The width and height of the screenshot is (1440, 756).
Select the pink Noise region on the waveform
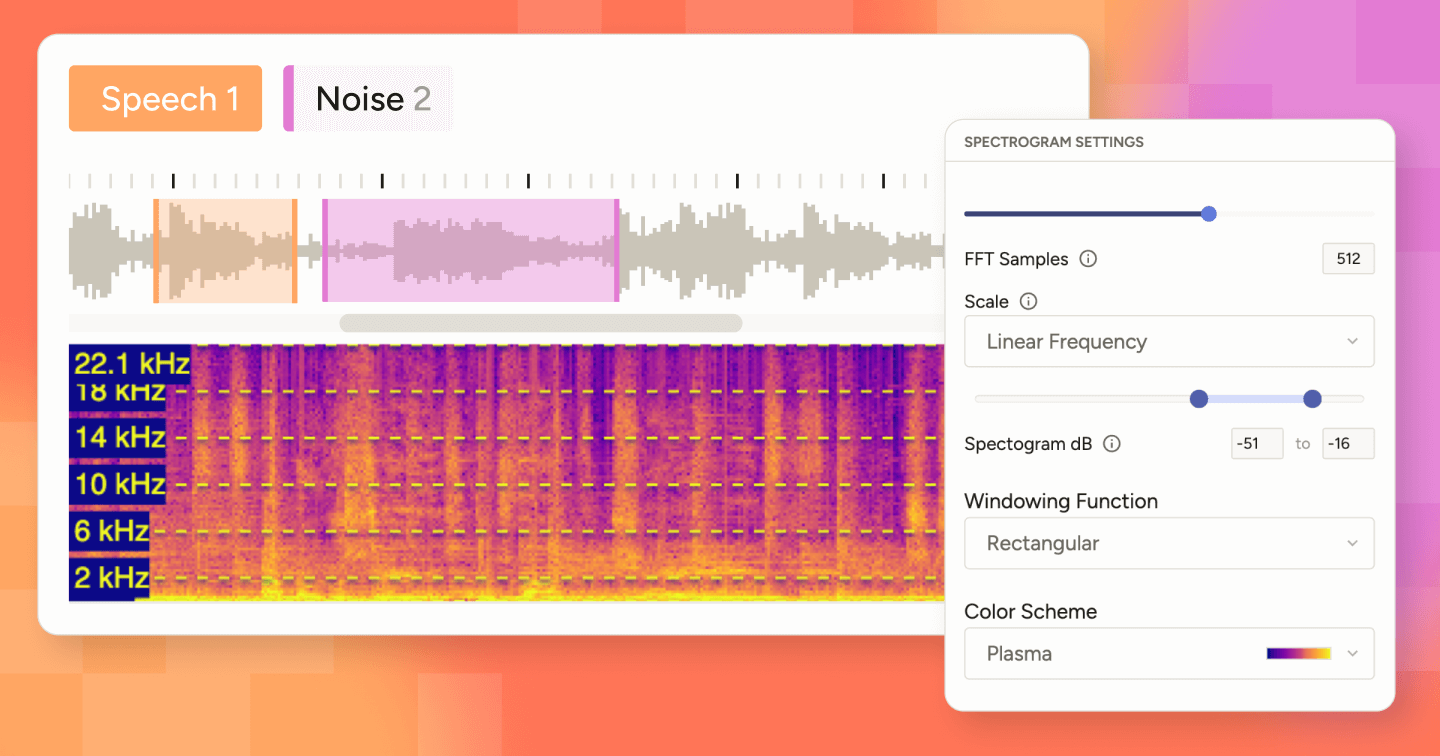470,250
